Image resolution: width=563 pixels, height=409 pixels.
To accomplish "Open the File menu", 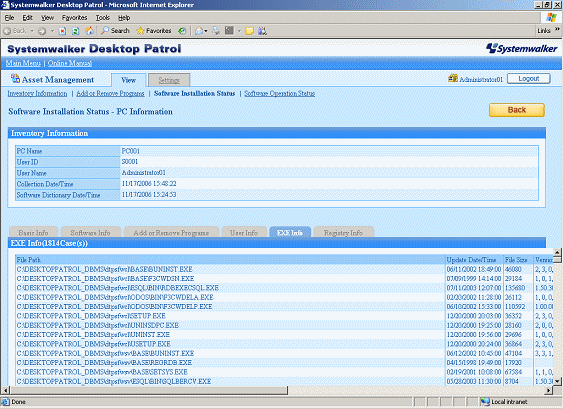I will 9,18.
